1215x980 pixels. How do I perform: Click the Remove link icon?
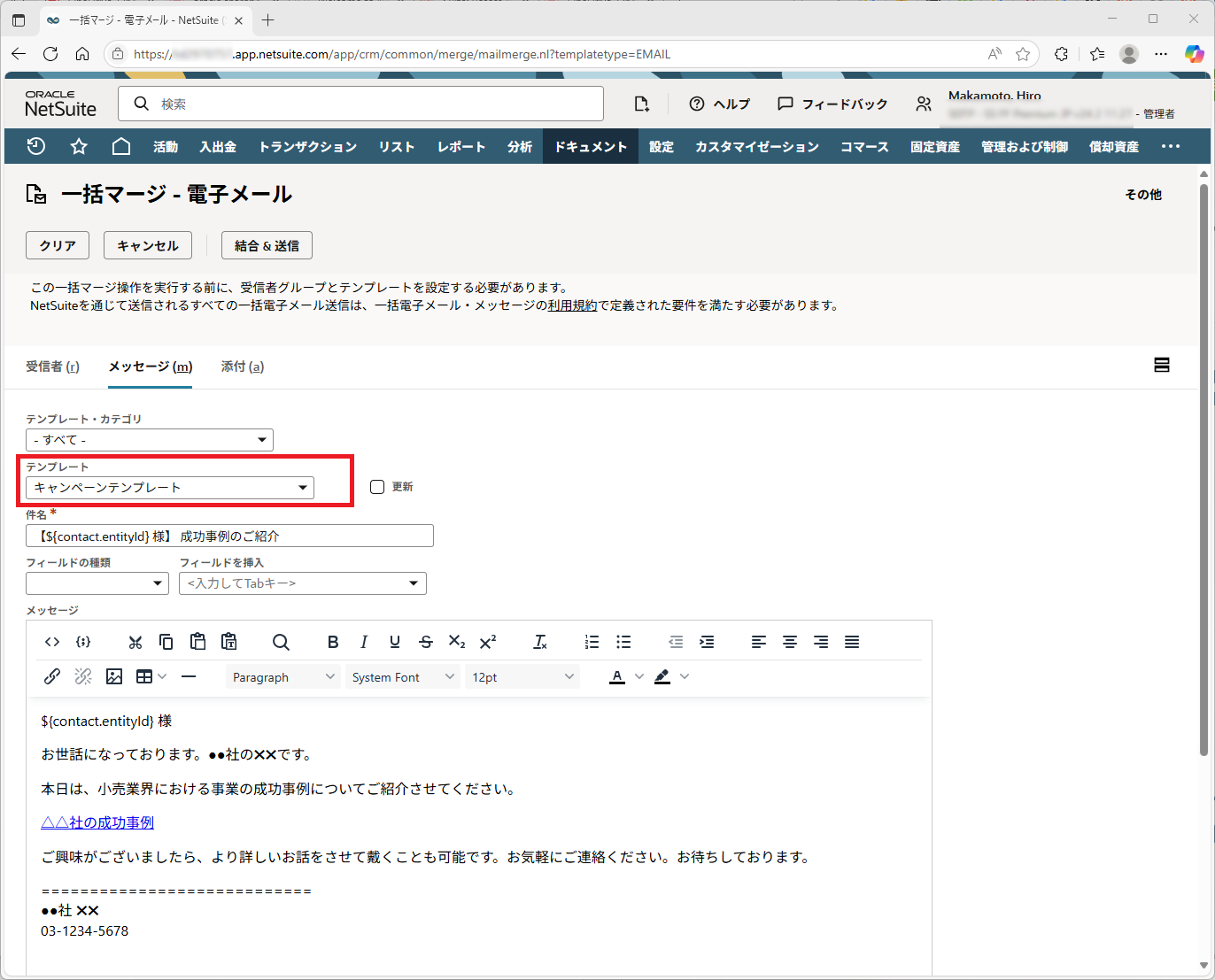pos(83,676)
